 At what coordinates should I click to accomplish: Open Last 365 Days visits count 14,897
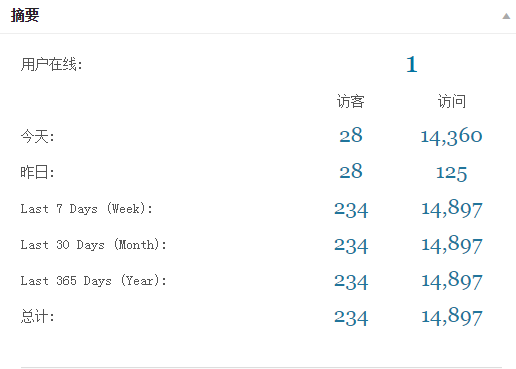(x=452, y=281)
